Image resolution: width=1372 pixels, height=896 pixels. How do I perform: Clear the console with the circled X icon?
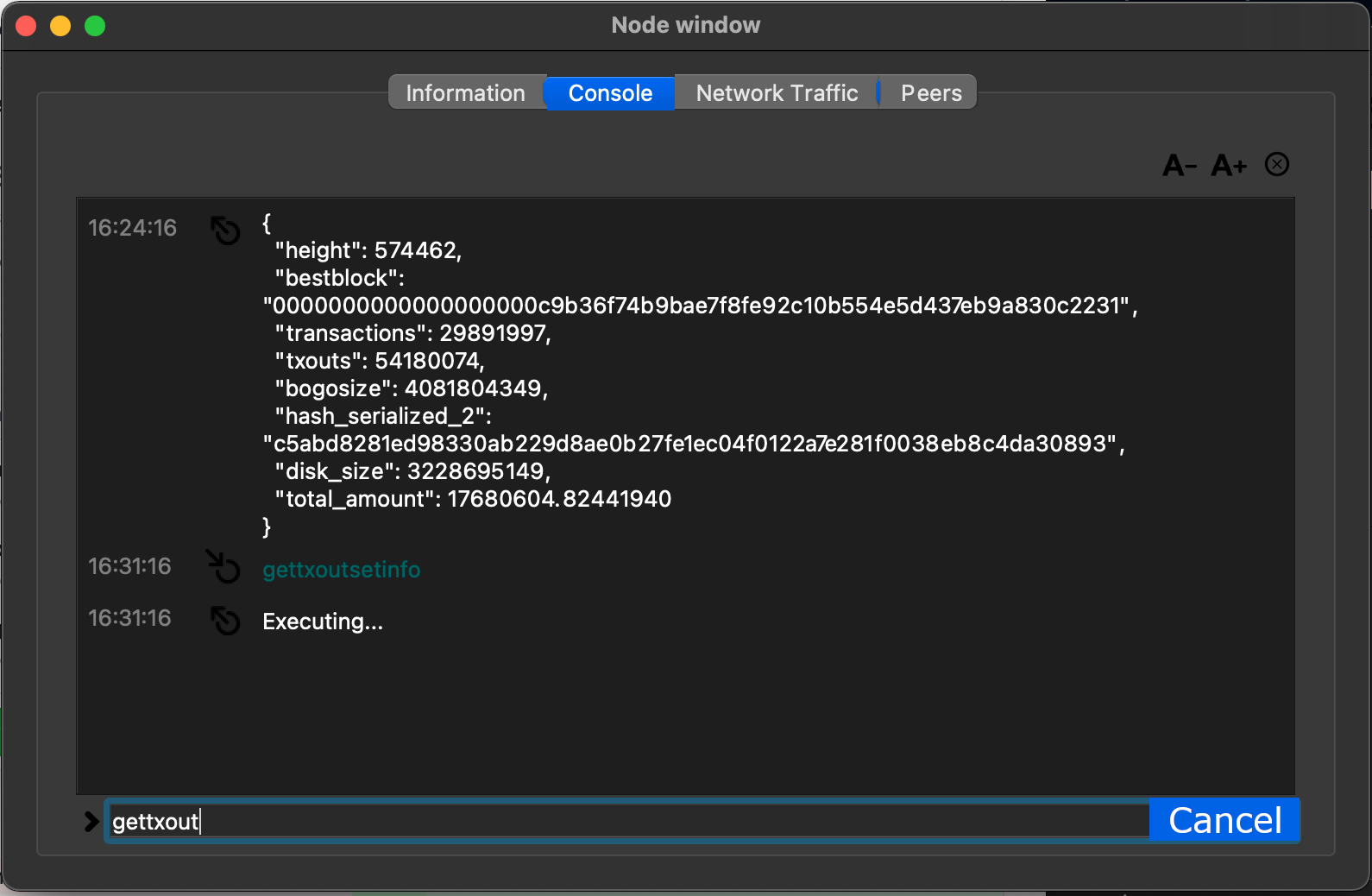pyautogui.click(x=1277, y=164)
